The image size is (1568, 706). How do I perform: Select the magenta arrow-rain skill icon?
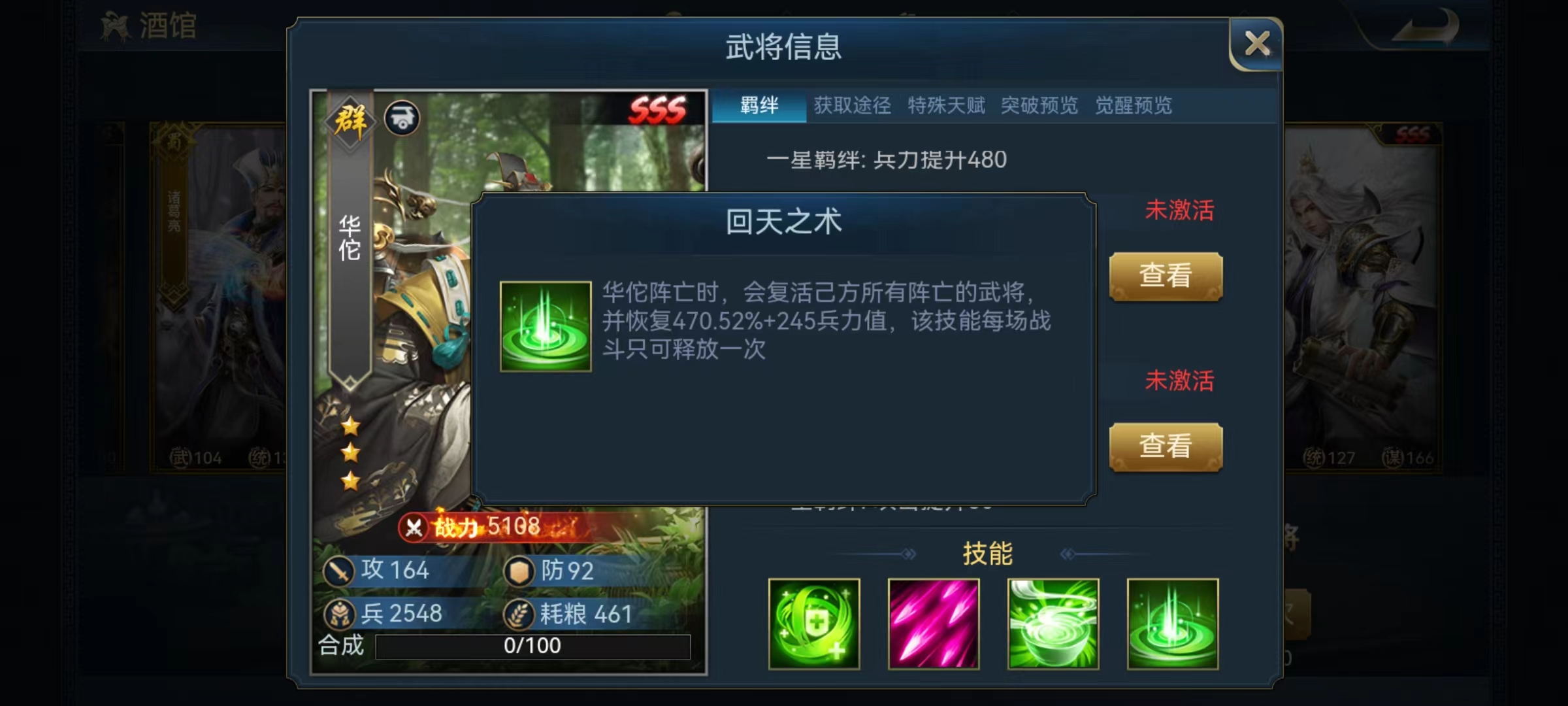[x=934, y=624]
